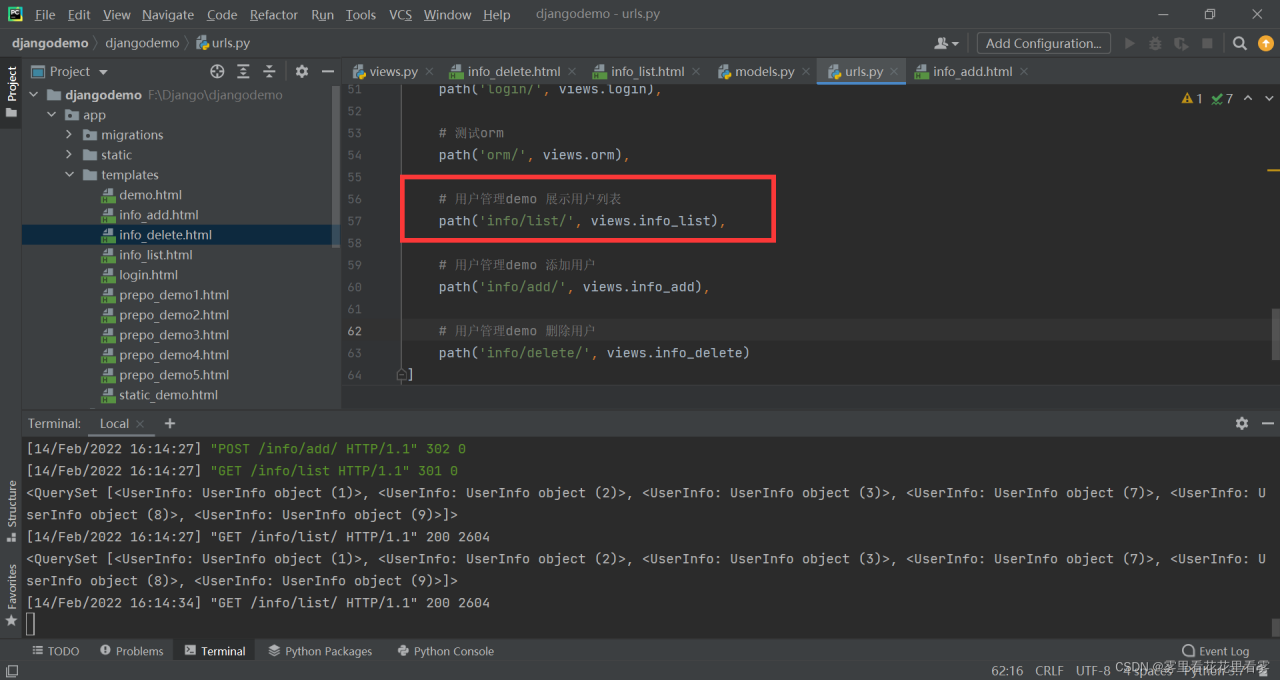The width and height of the screenshot is (1280, 680).
Task: Select demo.html in project tree
Action: coord(150,195)
